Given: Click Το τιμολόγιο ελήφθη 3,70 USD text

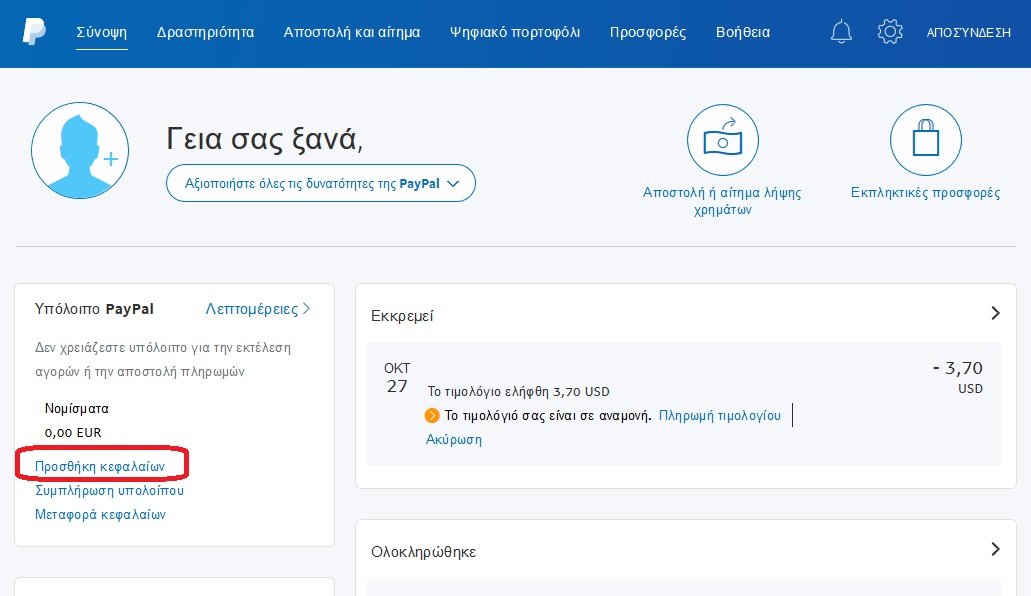Looking at the screenshot, I should [518, 391].
